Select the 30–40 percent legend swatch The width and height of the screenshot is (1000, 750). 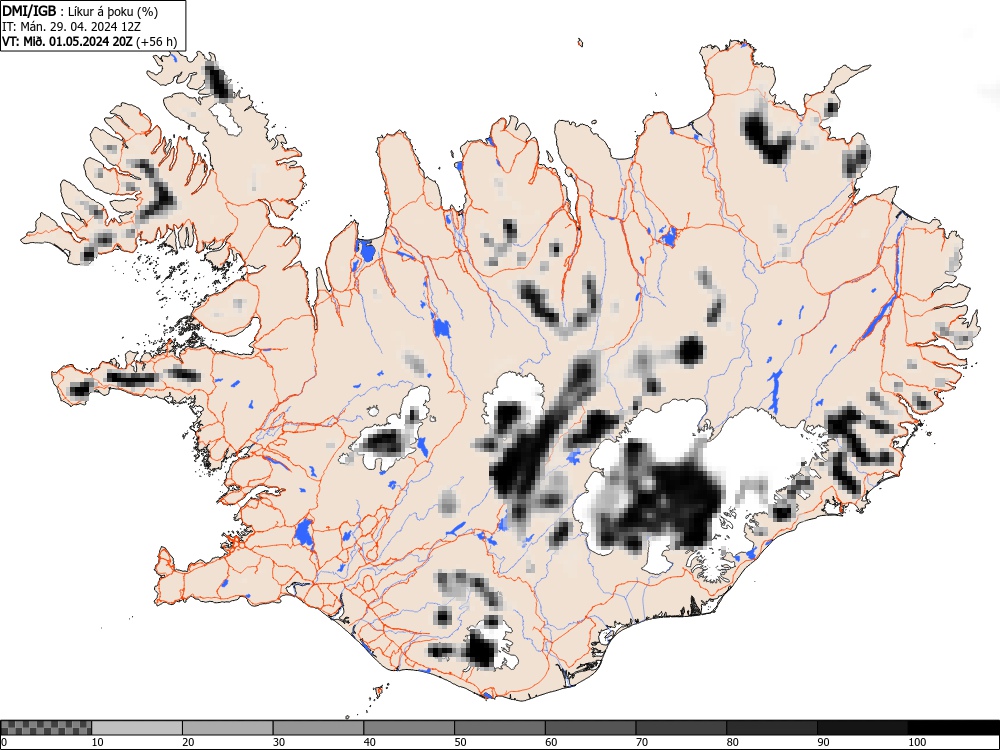tap(318, 728)
